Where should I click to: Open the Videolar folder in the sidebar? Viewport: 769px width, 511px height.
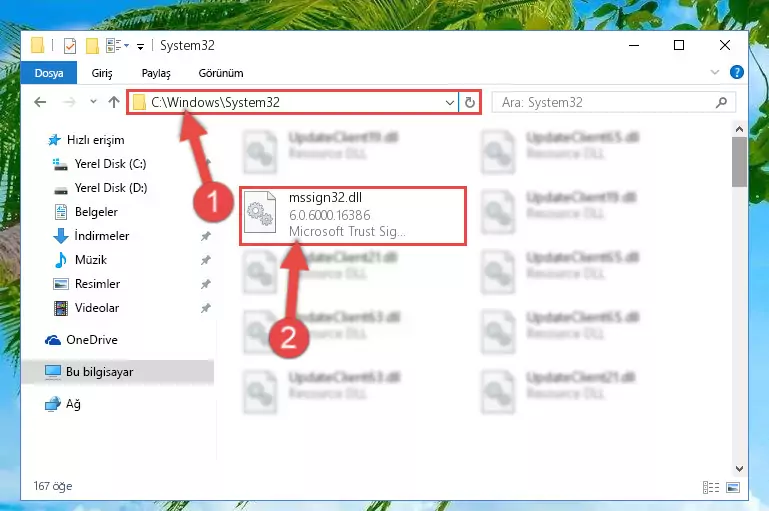[x=97, y=308]
